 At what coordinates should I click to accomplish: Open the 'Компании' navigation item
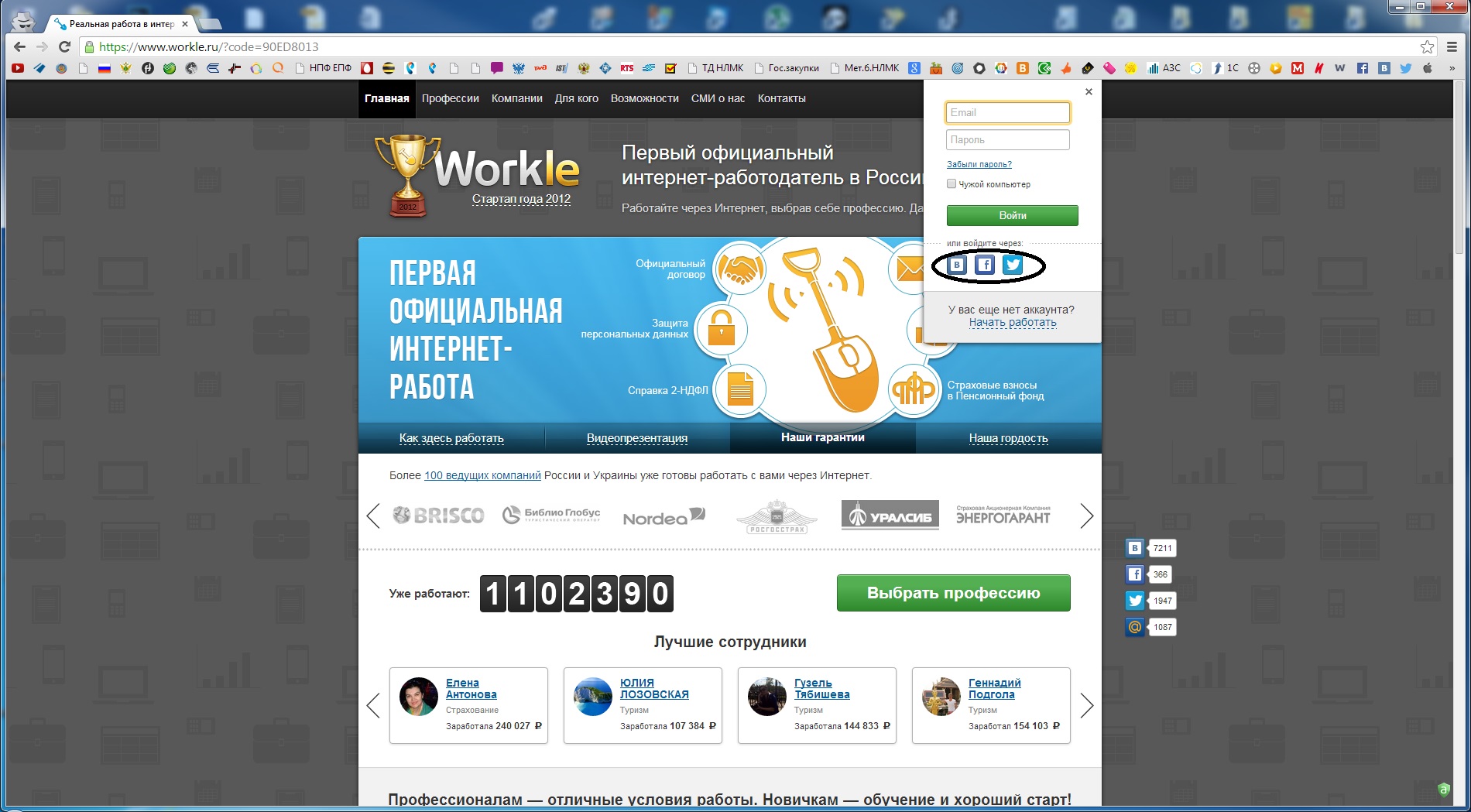pyautogui.click(x=516, y=98)
